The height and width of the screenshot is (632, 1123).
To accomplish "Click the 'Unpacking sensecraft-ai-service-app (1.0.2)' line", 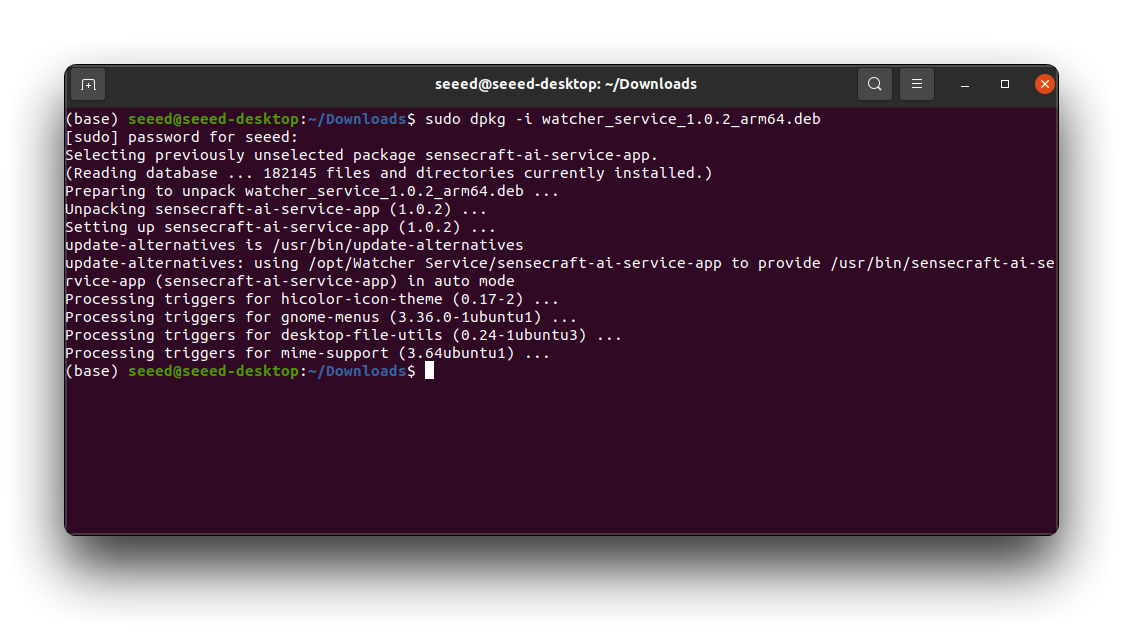I will (x=276, y=209).
